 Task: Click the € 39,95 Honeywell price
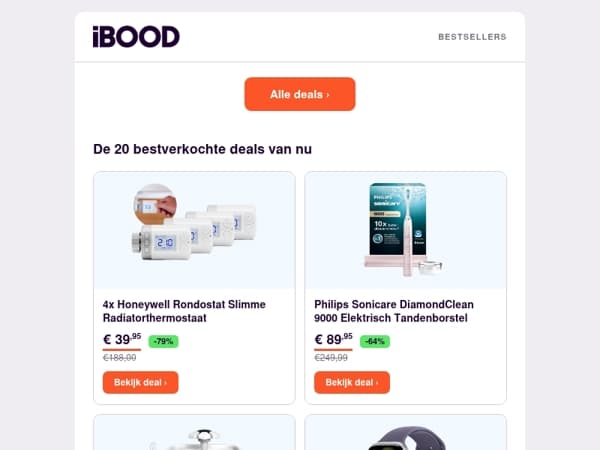(x=122, y=339)
